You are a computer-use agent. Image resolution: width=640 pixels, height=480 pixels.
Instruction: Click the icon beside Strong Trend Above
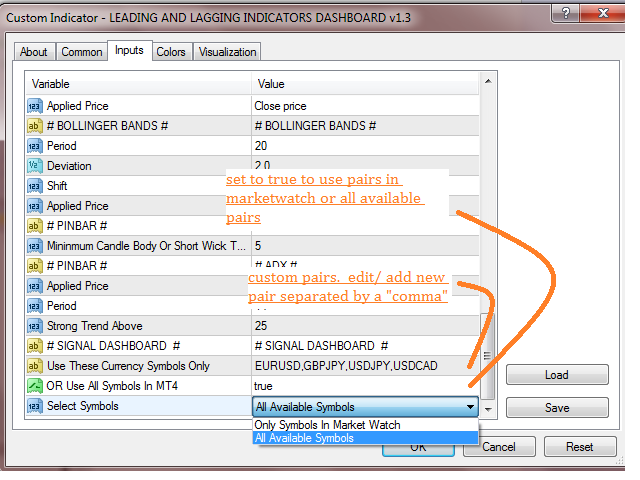click(34, 326)
